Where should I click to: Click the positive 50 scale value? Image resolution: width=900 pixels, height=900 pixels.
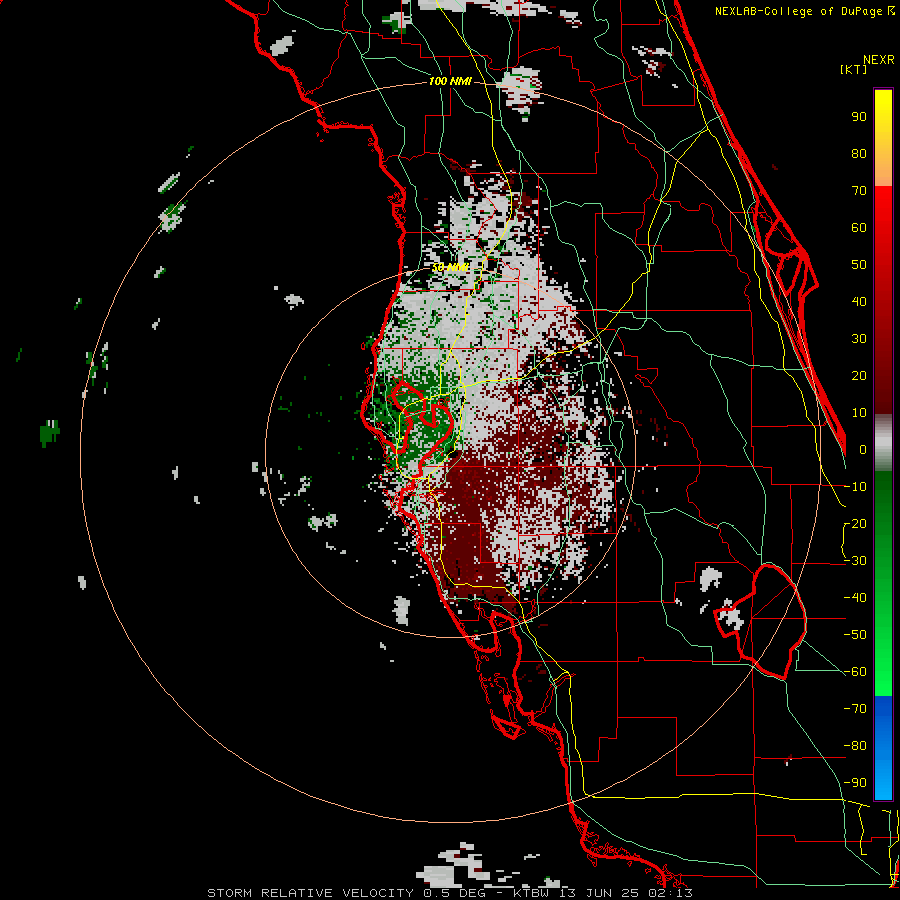(859, 265)
